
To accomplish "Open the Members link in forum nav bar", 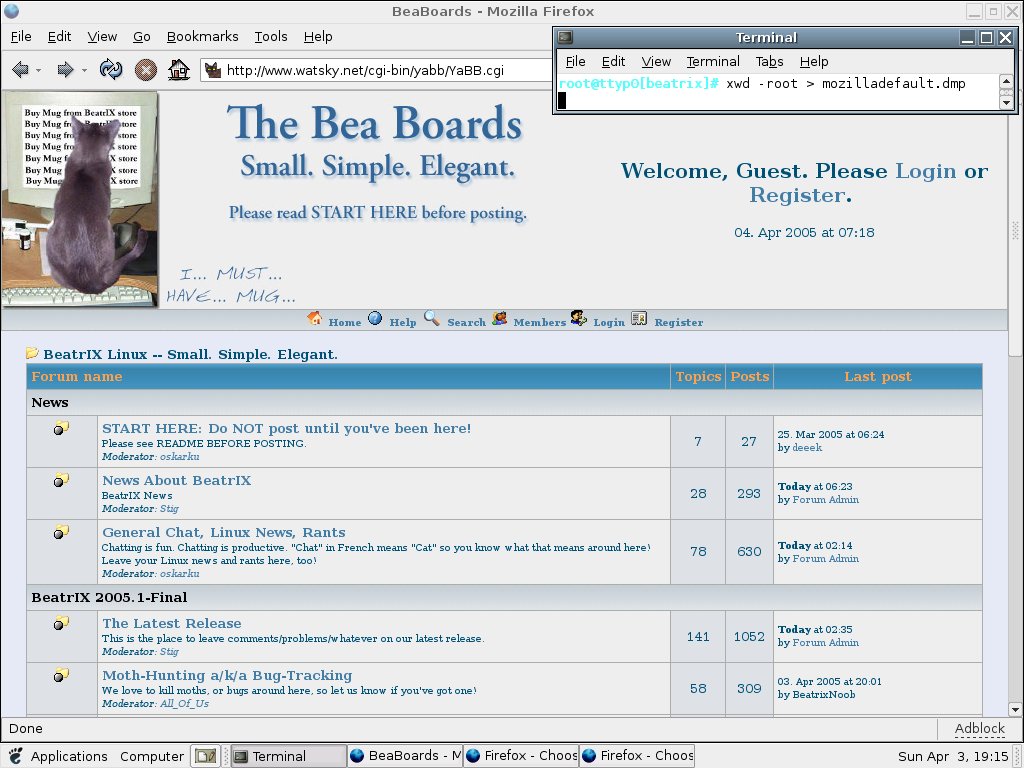I will pos(539,322).
